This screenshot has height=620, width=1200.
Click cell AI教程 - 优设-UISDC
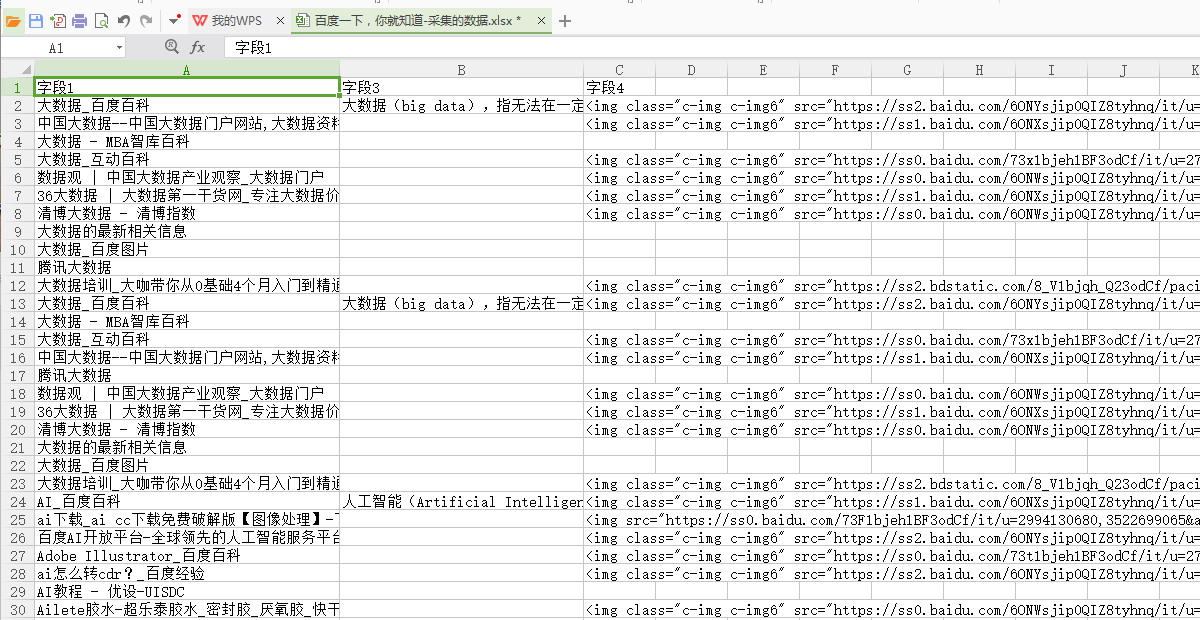(187, 591)
